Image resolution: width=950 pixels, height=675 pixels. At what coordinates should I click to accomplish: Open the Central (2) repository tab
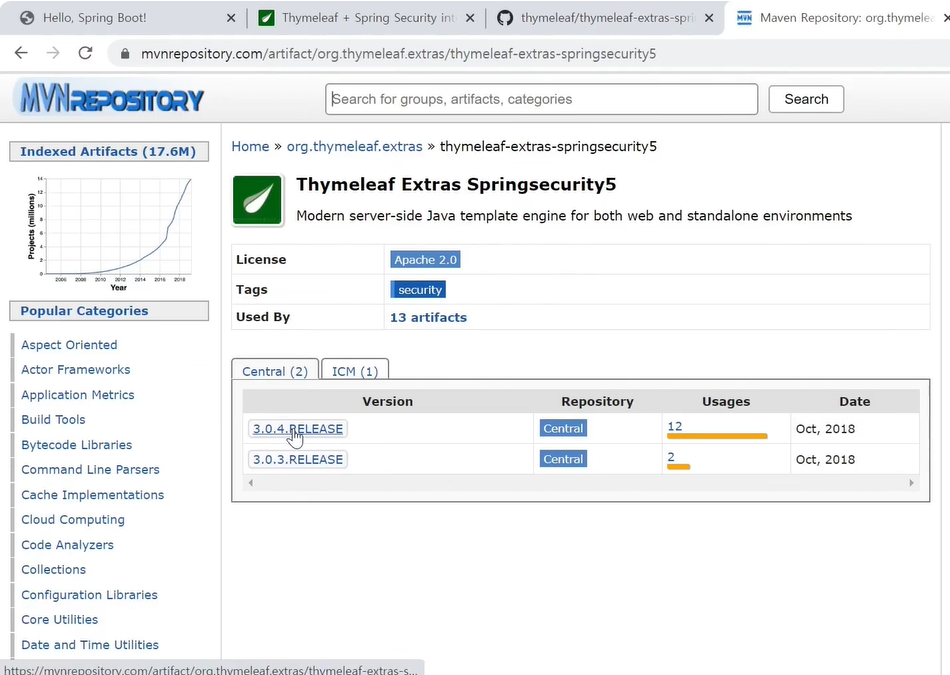275,371
